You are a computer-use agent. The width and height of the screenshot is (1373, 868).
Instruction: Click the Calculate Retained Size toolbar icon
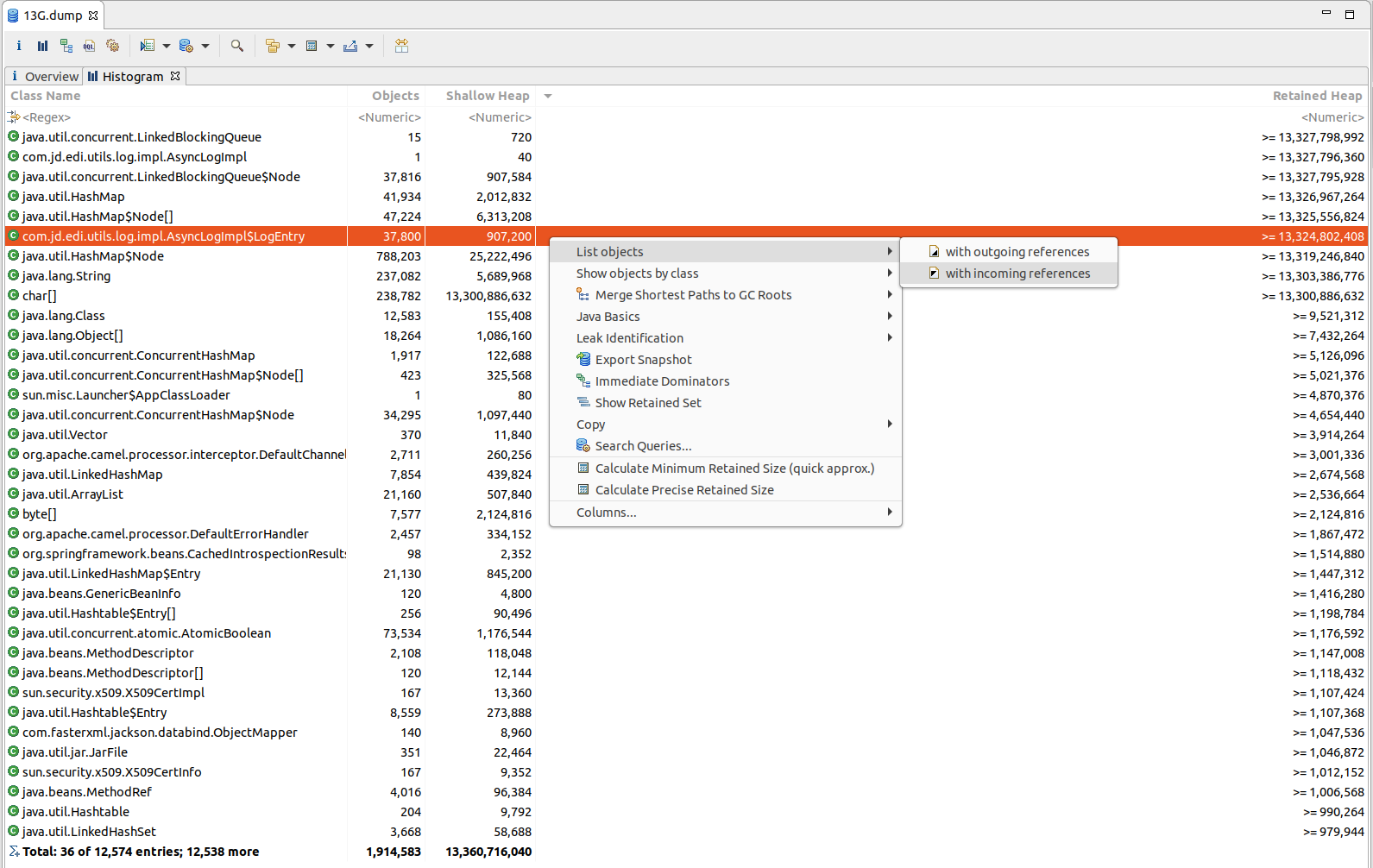pos(312,46)
